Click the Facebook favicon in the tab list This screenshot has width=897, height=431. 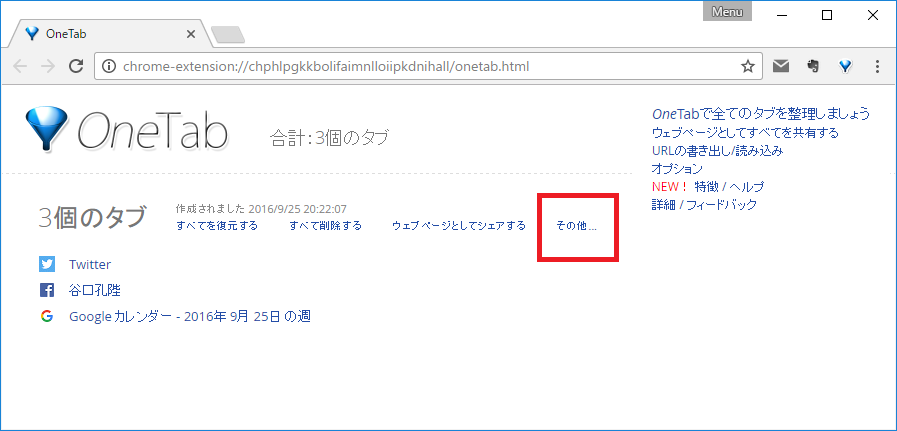tap(46, 290)
